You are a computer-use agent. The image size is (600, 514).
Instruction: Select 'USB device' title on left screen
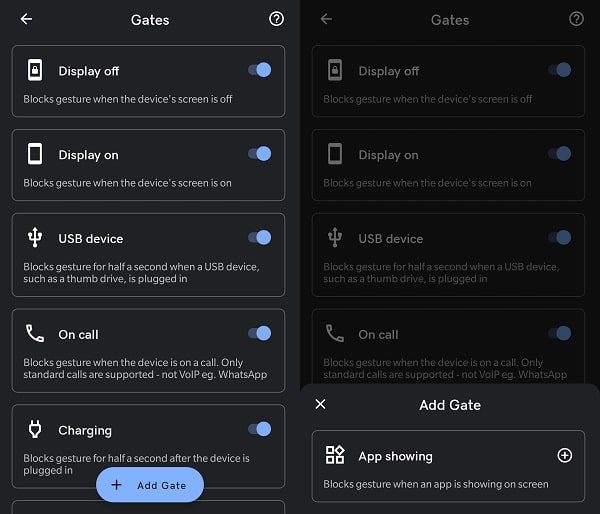91,239
